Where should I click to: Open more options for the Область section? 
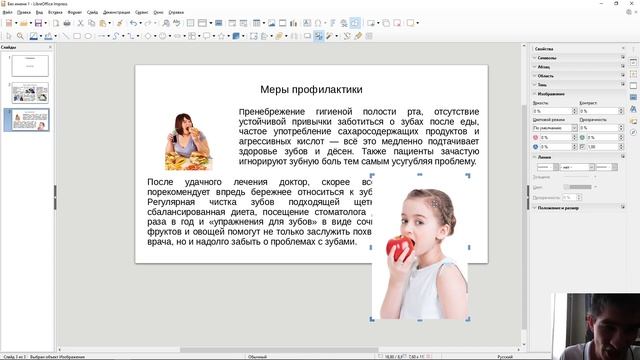click(x=622, y=76)
